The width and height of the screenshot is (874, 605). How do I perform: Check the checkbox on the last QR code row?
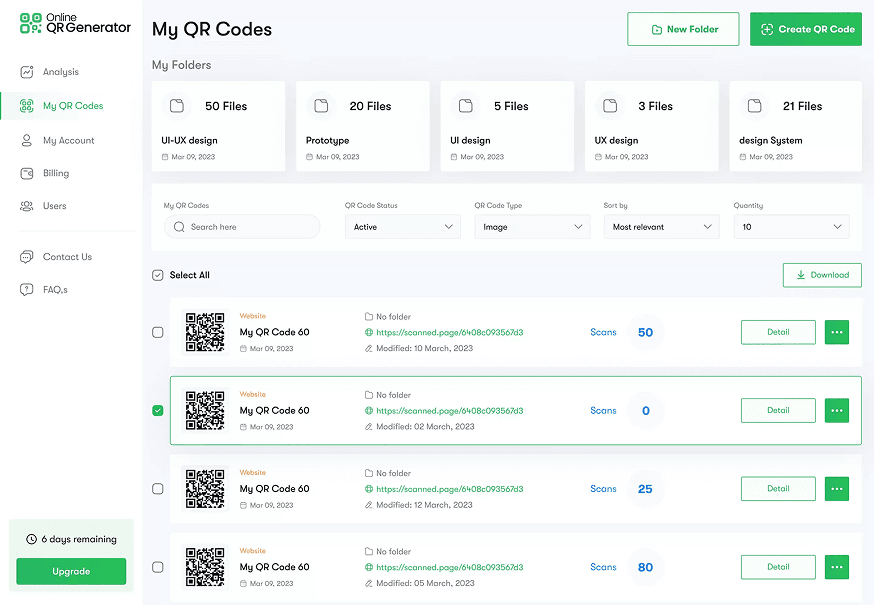coord(157,567)
